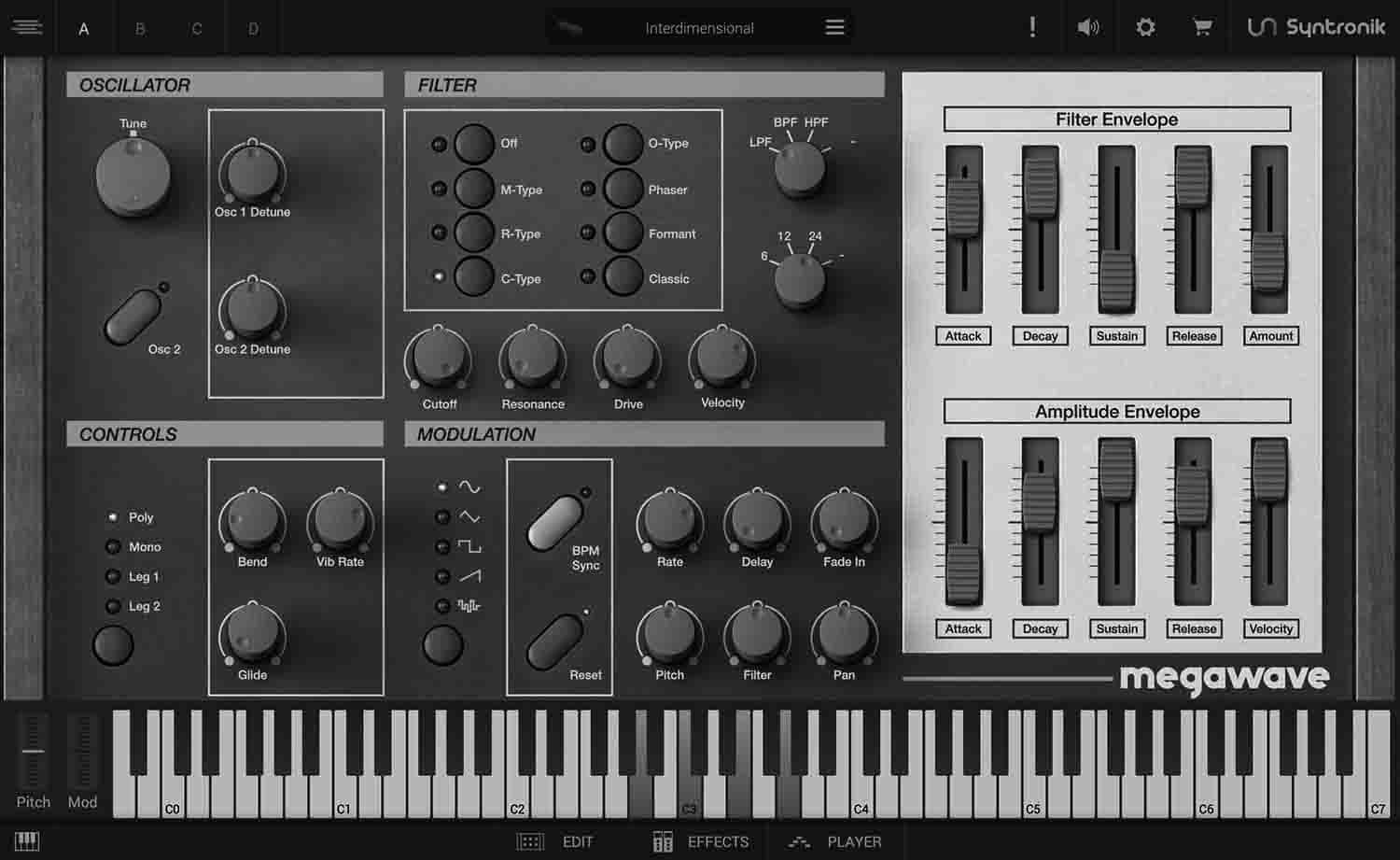This screenshot has height=860, width=1400.
Task: Click the LFO Delay knob
Action: tap(757, 521)
